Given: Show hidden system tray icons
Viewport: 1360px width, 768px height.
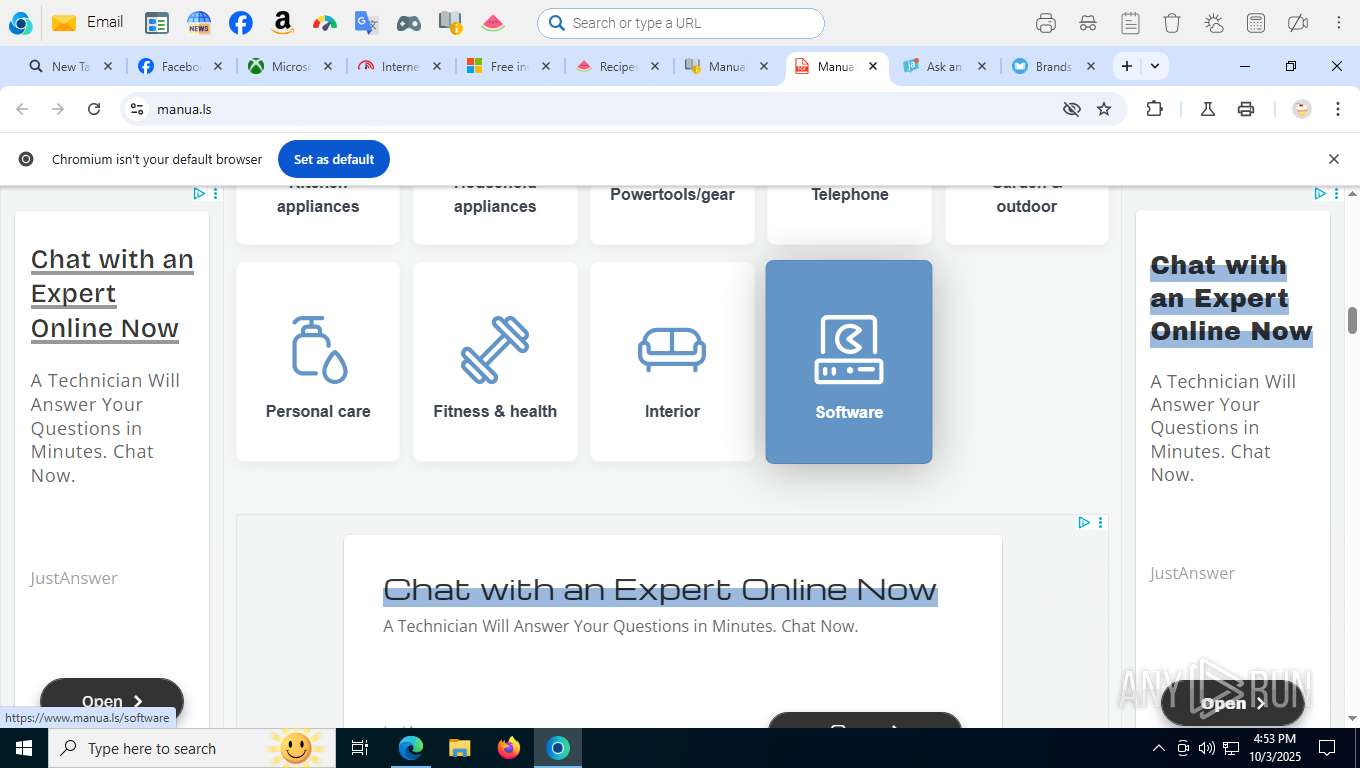Looking at the screenshot, I should coord(1159,748).
